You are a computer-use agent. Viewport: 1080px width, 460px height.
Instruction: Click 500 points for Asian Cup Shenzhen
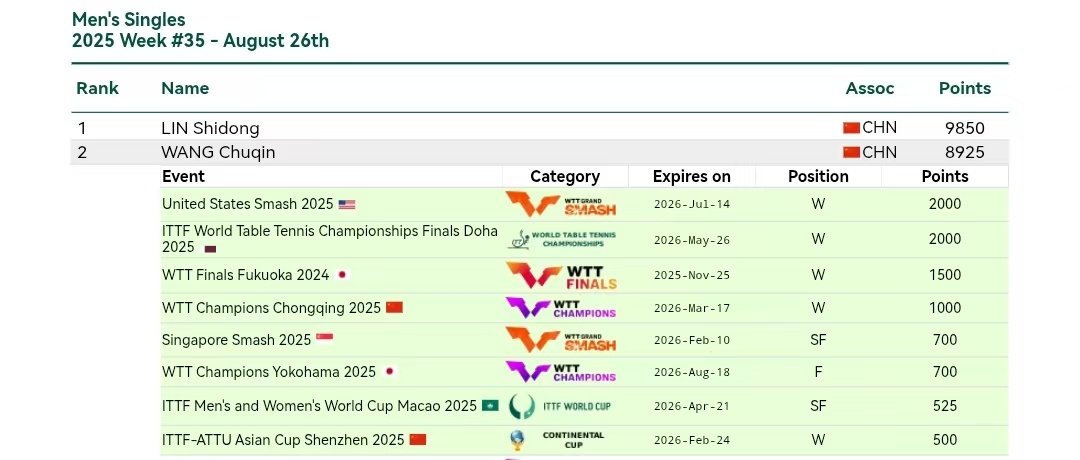[x=945, y=439]
